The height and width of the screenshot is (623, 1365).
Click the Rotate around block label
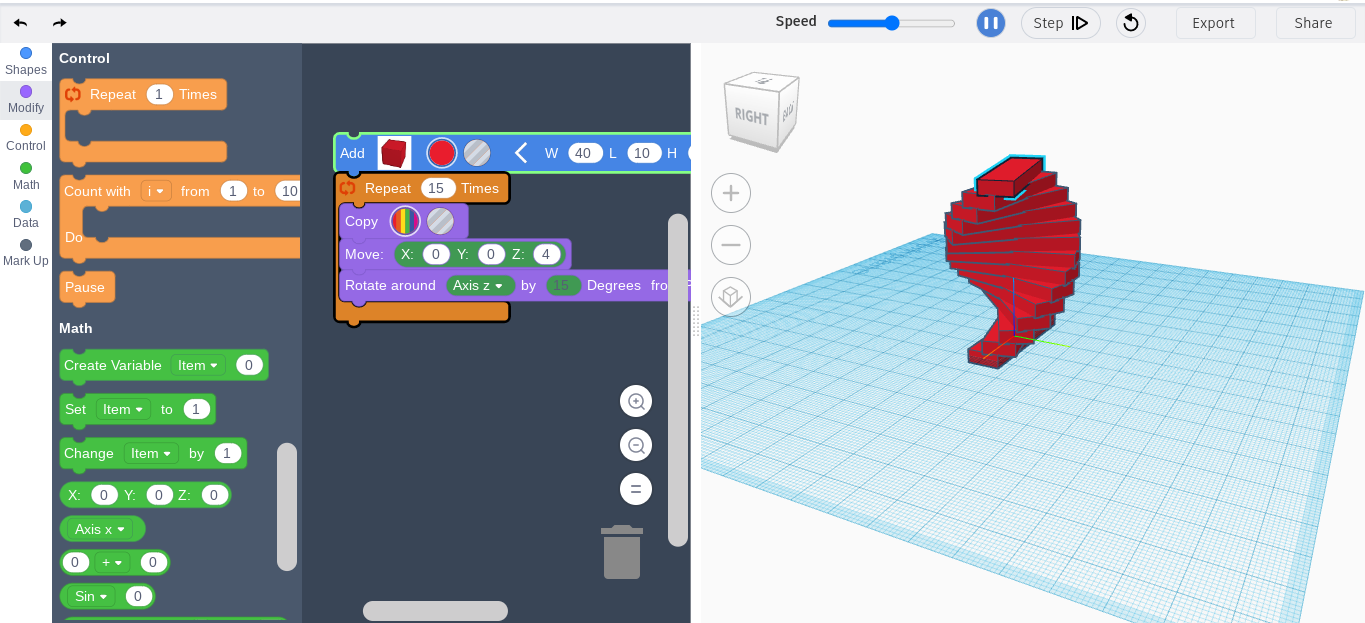(x=390, y=285)
